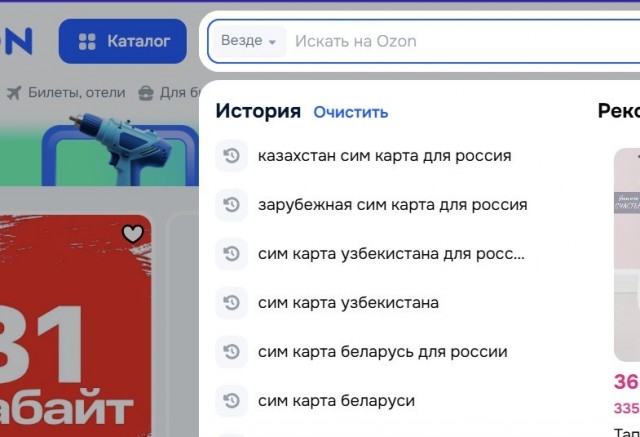Image resolution: width=640 pixels, height=437 pixels.
Task: Open the Каталог button
Action: point(122,41)
